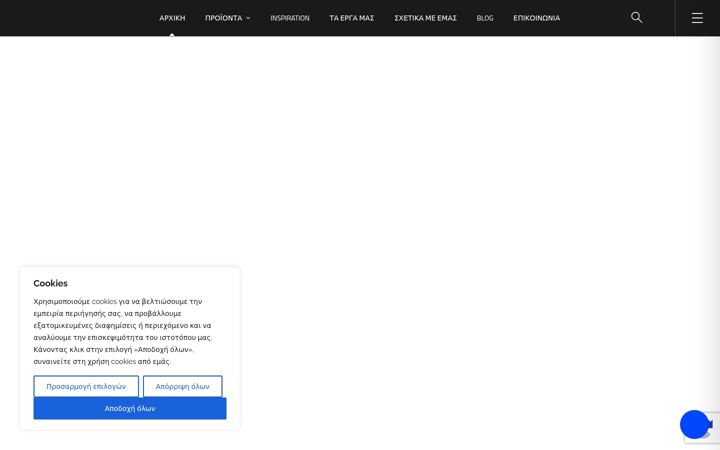The image size is (720, 450).
Task: Click the Απόρριψη όλων button
Action: [182, 386]
